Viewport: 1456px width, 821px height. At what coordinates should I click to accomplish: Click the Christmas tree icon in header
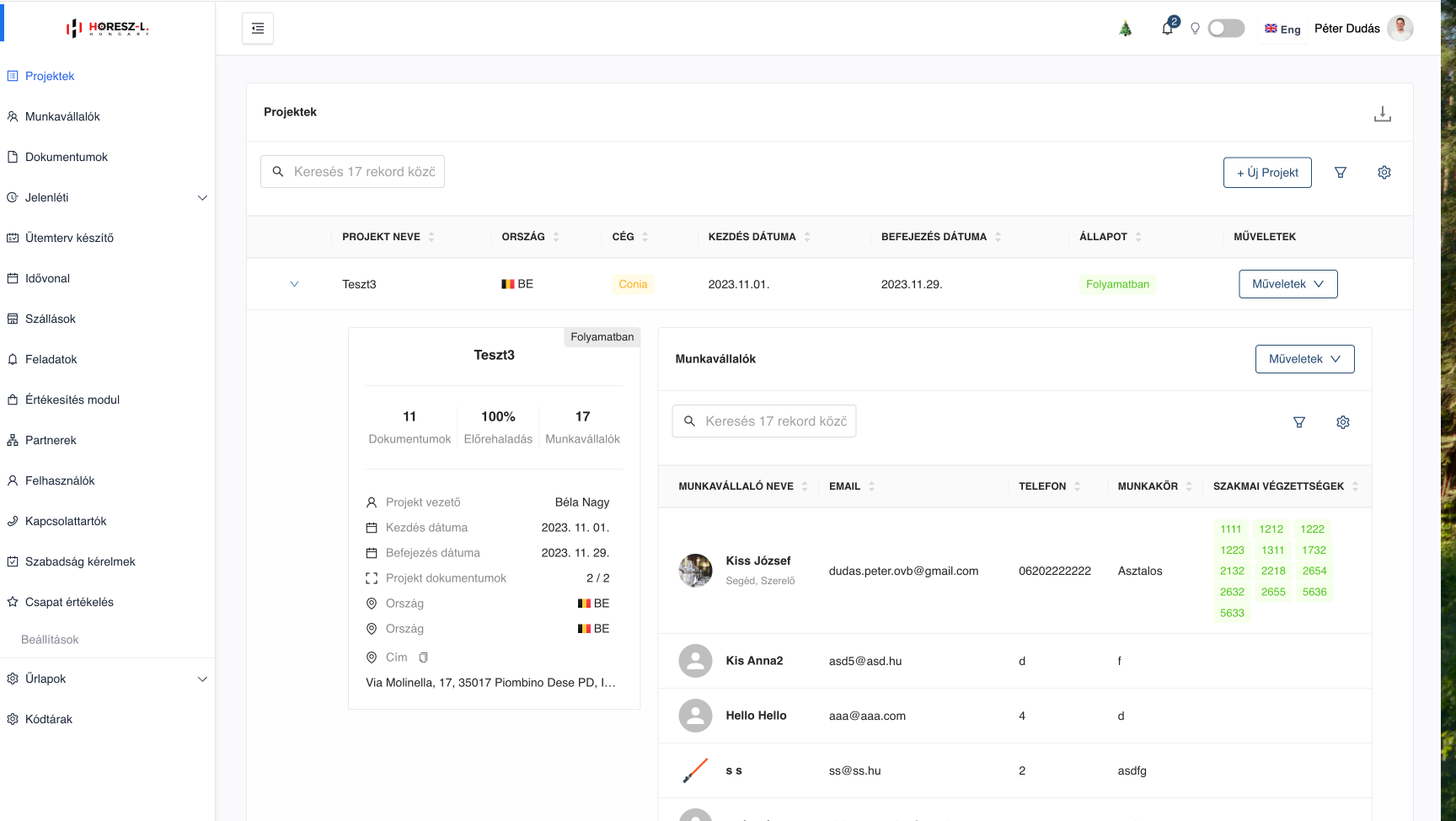point(1126,29)
